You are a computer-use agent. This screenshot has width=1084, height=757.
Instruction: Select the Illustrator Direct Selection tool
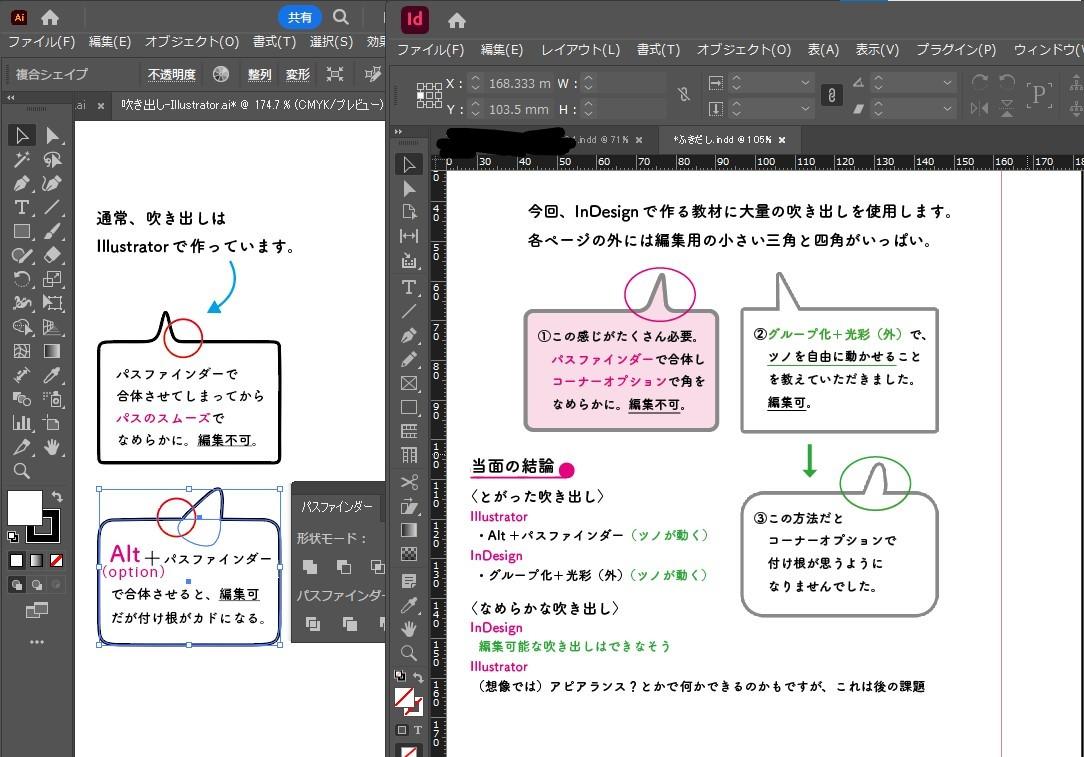click(x=53, y=135)
